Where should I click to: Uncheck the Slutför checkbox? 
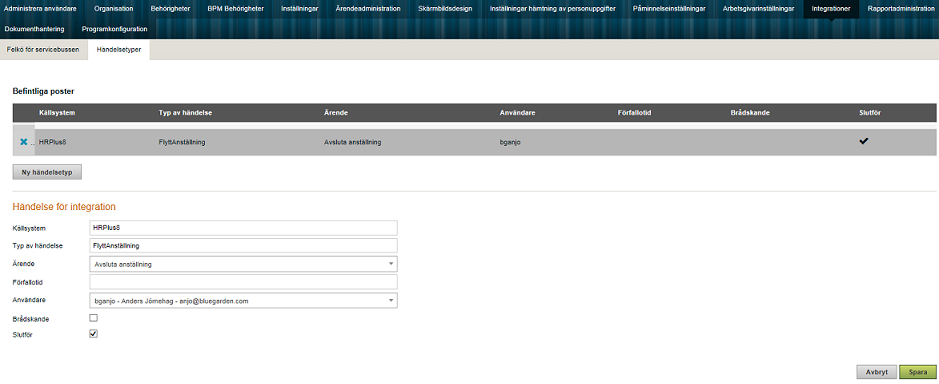pyautogui.click(x=93, y=334)
